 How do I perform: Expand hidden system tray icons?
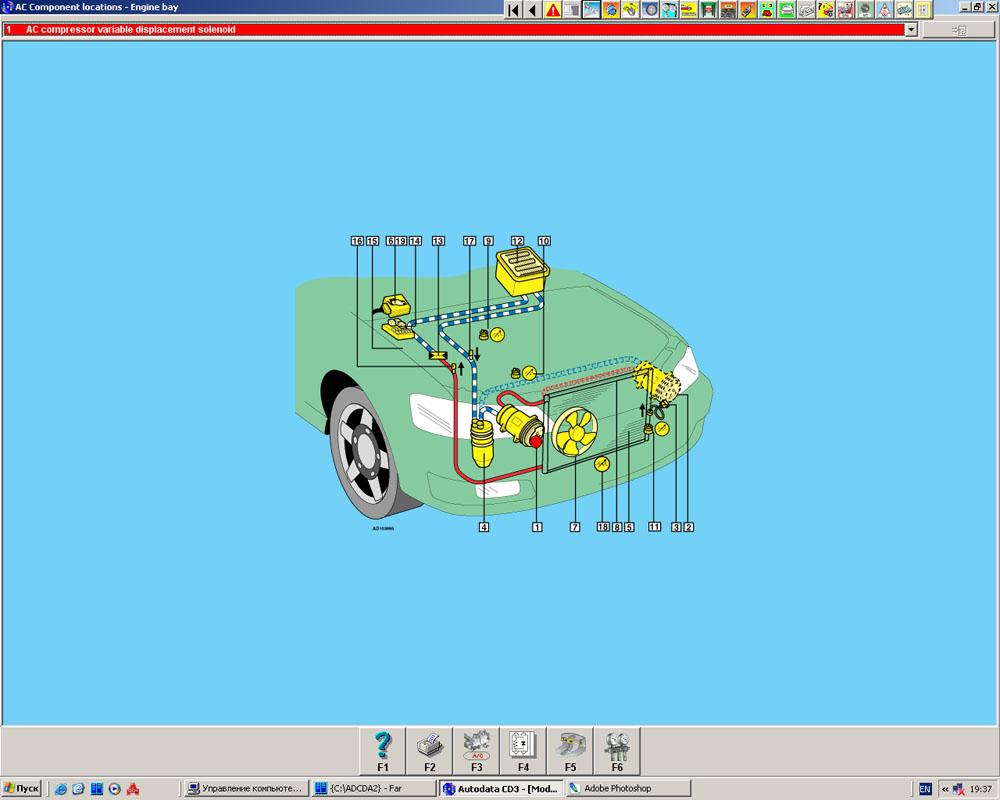click(945, 789)
